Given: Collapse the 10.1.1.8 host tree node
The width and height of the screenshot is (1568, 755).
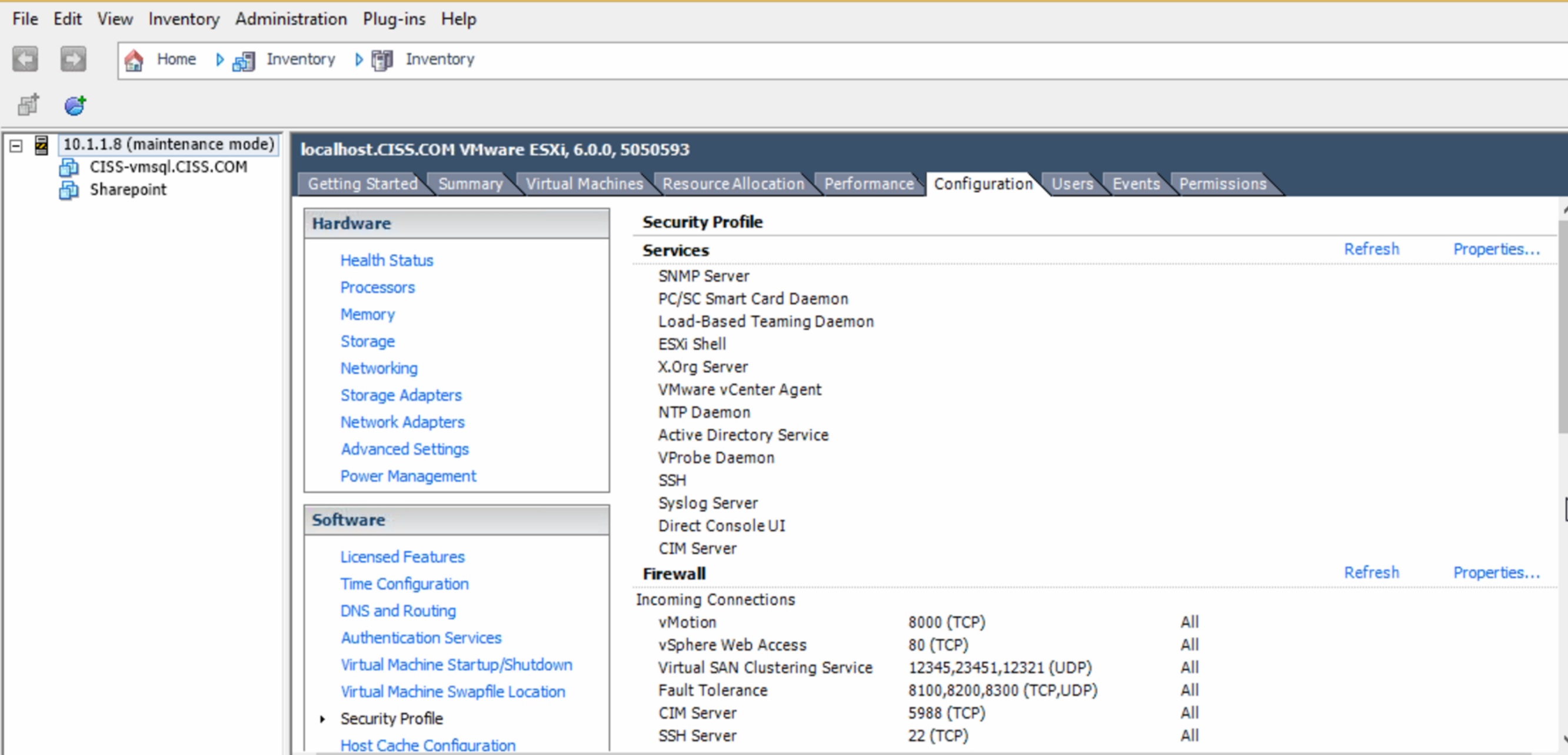Looking at the screenshot, I should [16, 145].
